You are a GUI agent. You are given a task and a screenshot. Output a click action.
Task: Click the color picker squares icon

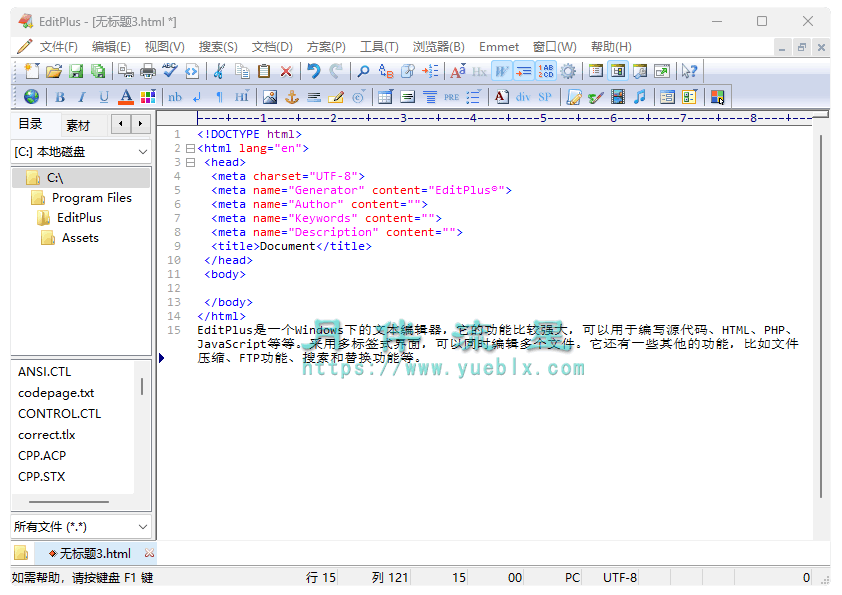[717, 97]
